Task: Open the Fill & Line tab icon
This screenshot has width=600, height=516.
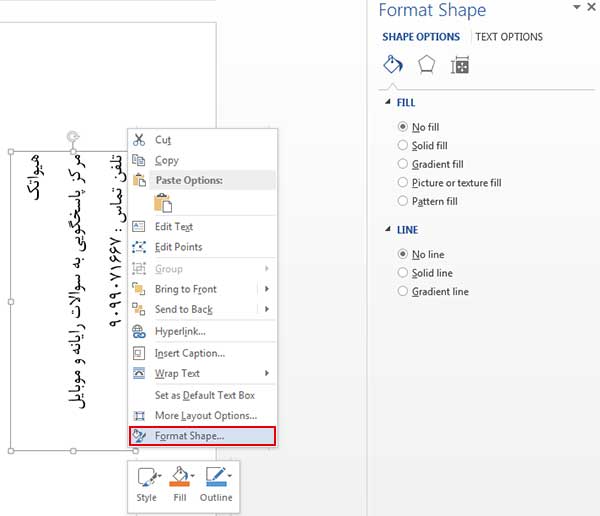Action: (393, 64)
